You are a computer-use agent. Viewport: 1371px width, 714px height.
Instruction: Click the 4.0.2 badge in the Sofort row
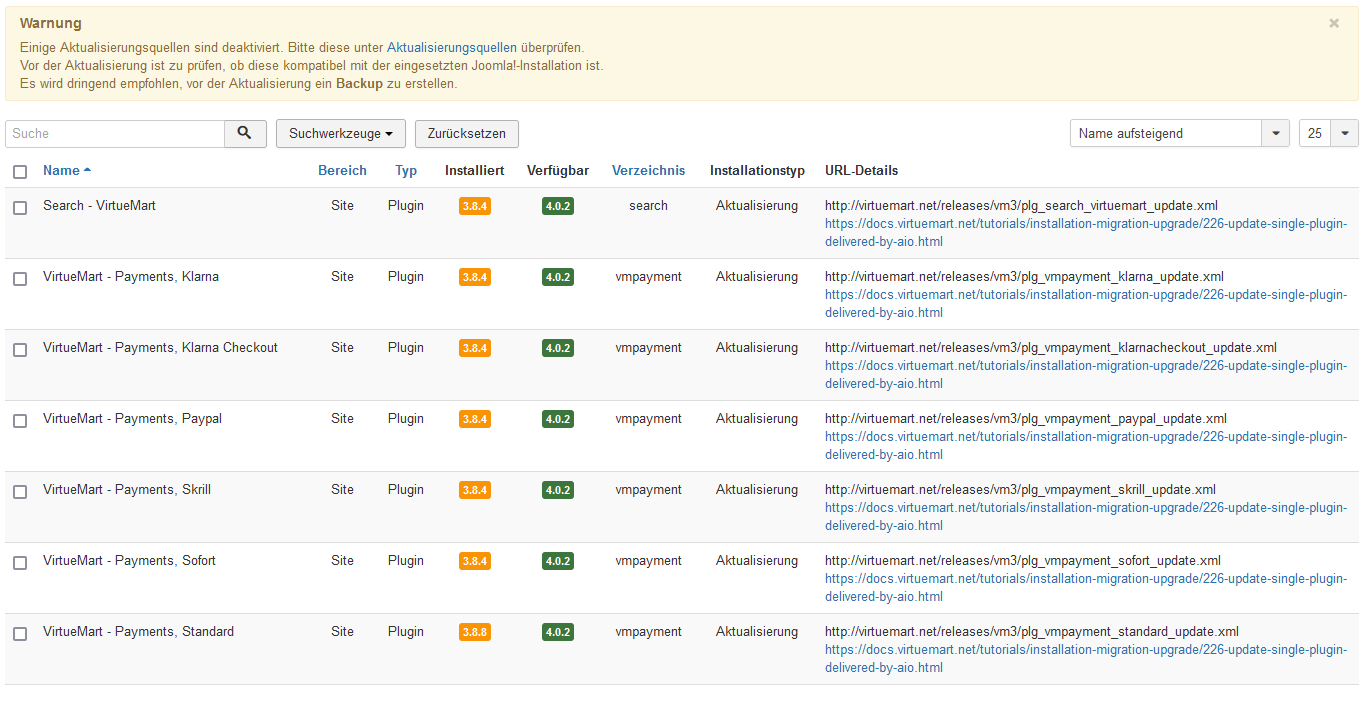(x=558, y=561)
